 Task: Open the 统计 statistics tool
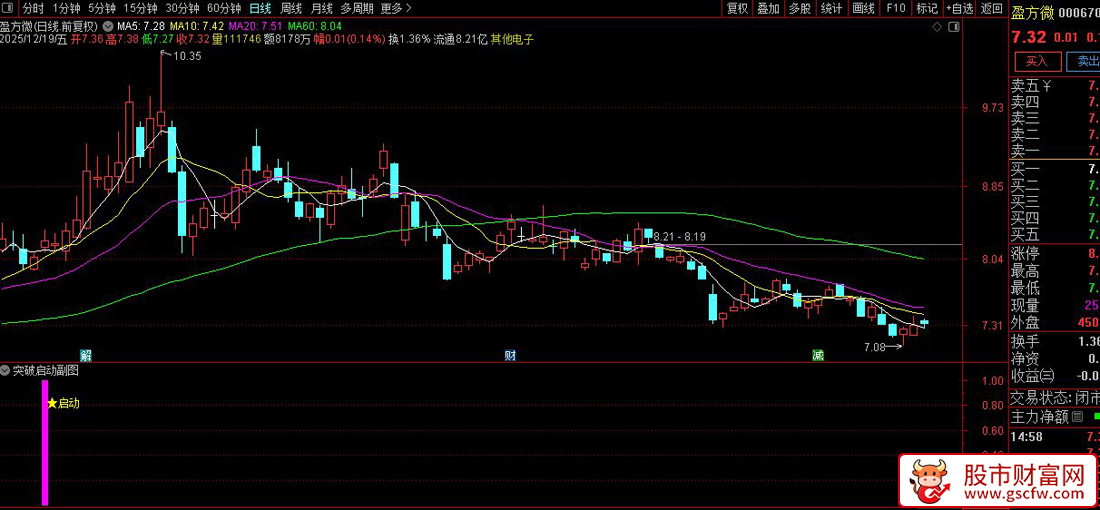pyautogui.click(x=831, y=8)
